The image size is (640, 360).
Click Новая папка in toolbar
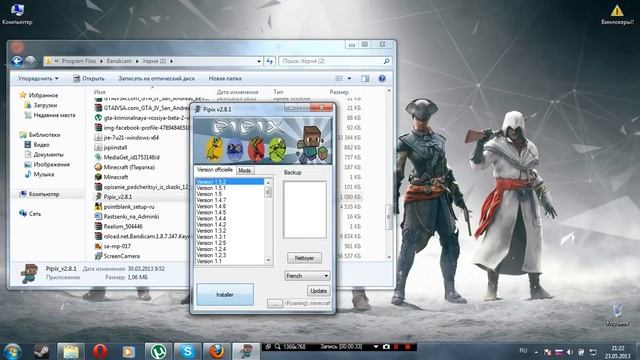coord(225,78)
